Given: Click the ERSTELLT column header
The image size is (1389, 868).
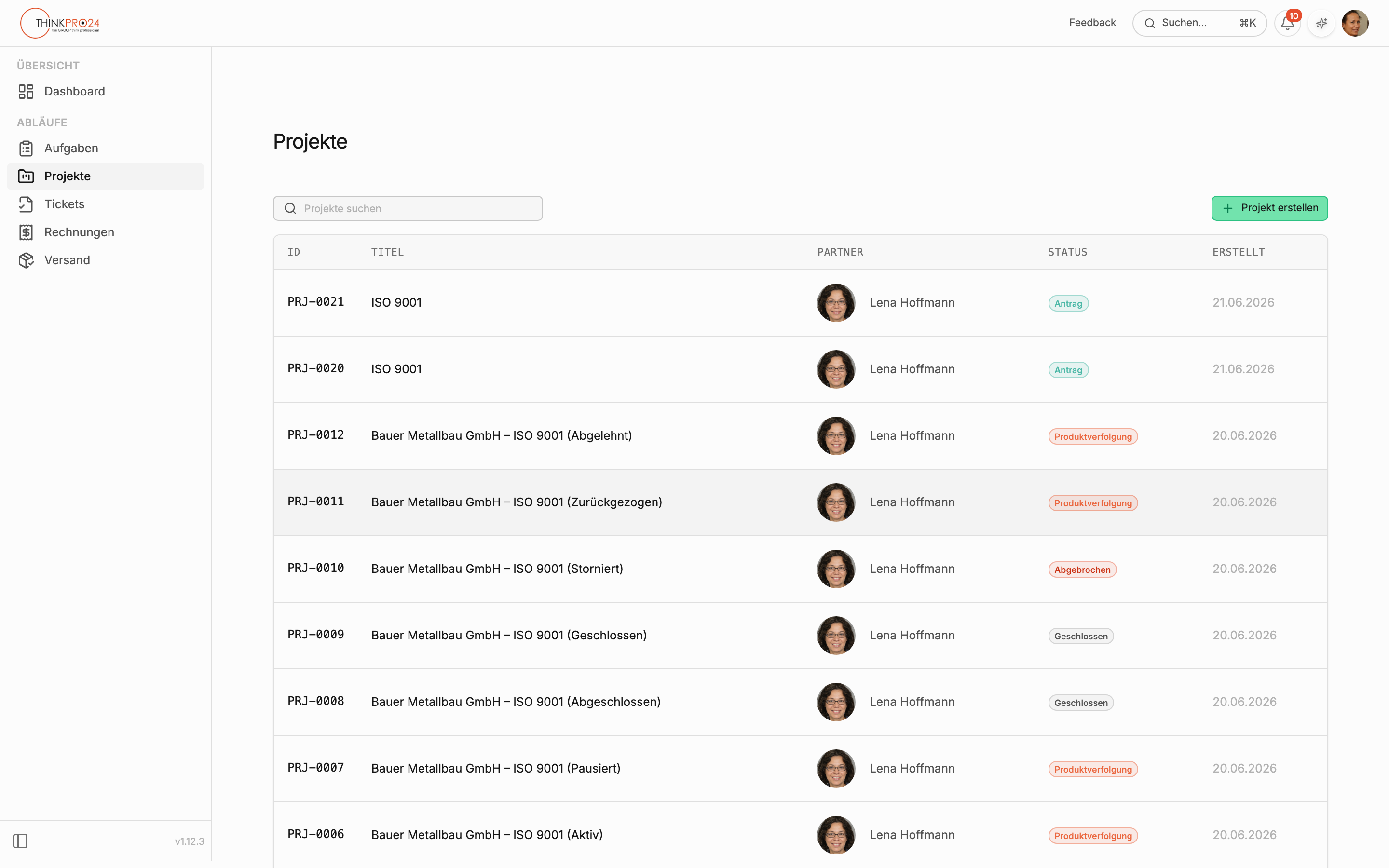Looking at the screenshot, I should [x=1239, y=252].
